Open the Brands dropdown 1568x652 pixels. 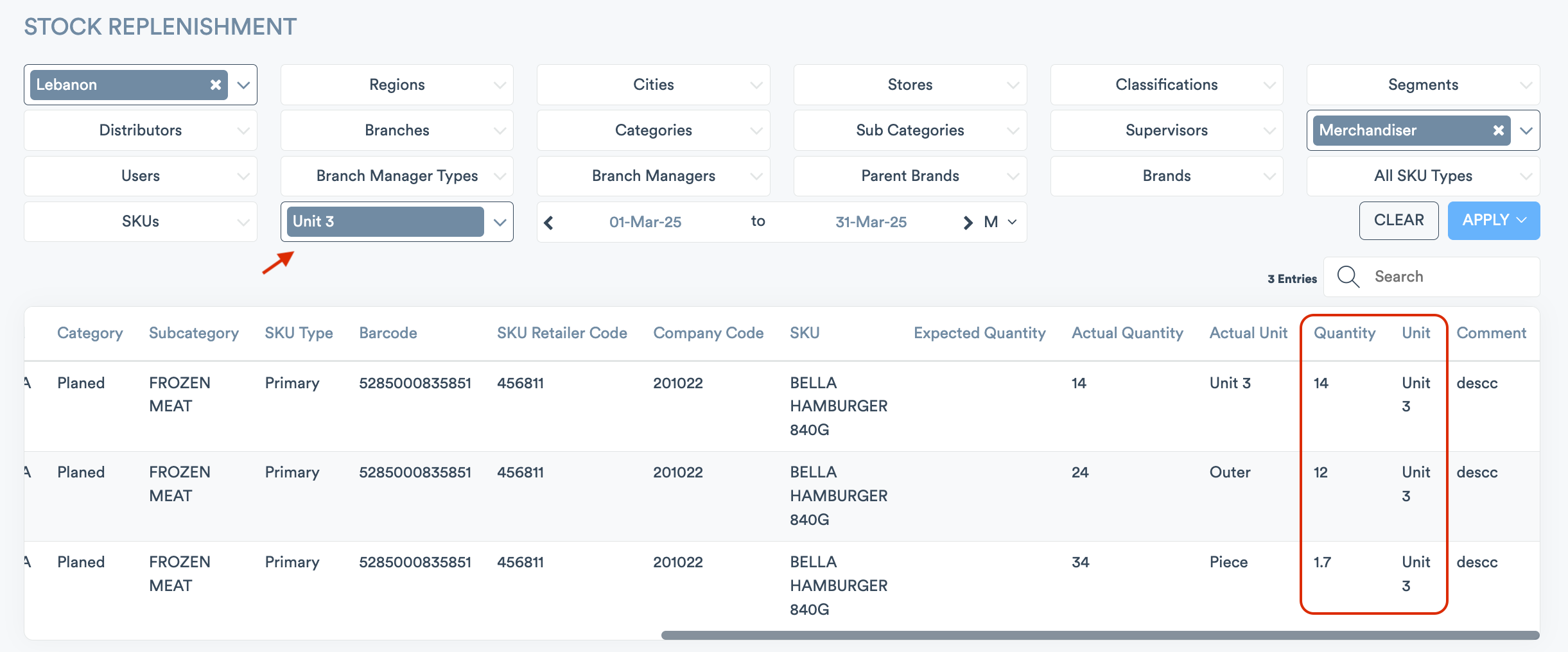coord(1269,176)
